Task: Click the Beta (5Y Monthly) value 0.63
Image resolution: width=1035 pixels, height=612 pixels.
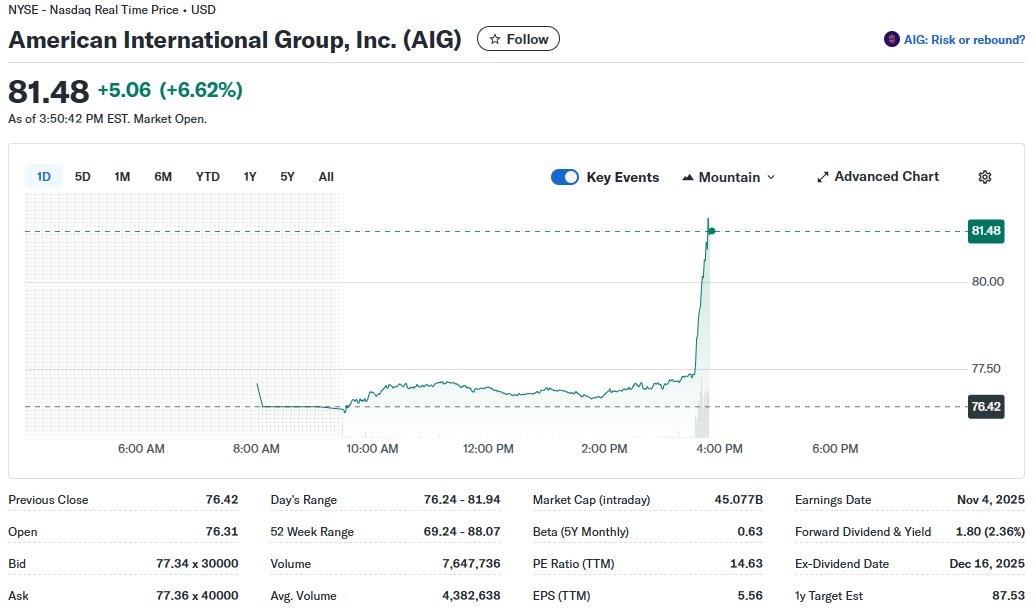Action: click(750, 531)
